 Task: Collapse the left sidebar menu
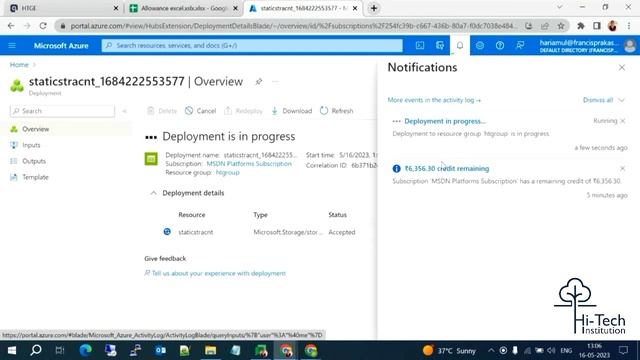(x=124, y=111)
